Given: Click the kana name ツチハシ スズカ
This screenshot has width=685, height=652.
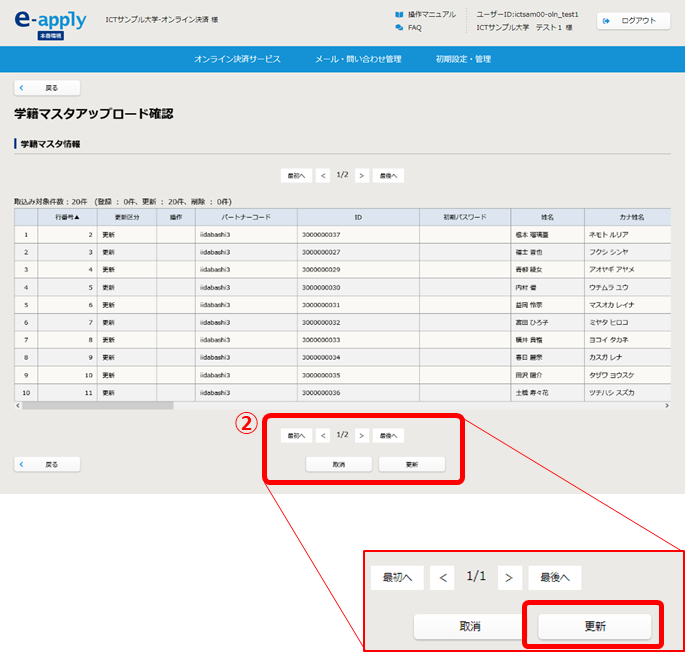Looking at the screenshot, I should pos(612,393).
